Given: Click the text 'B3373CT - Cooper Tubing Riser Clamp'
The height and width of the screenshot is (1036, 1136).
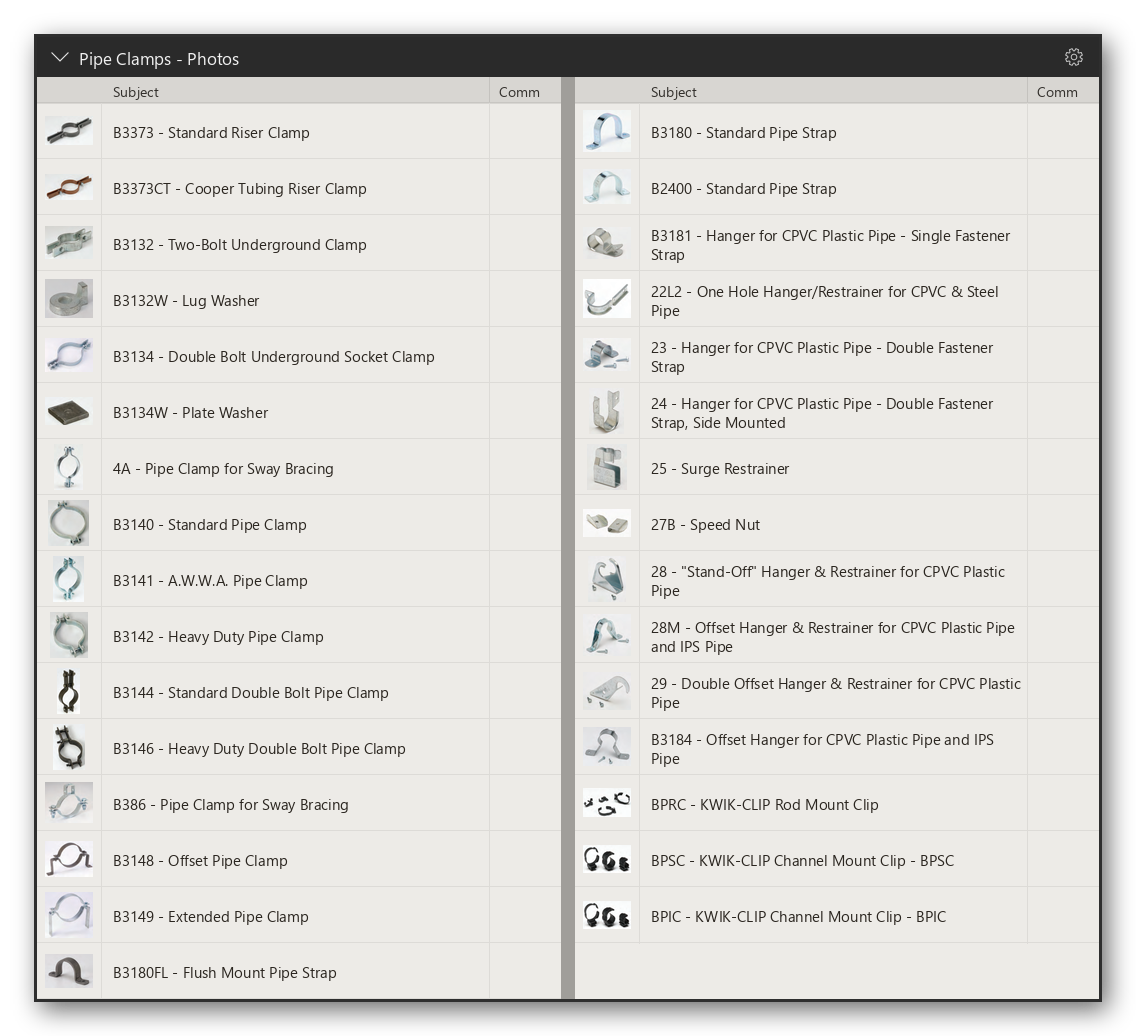Looking at the screenshot, I should point(240,188).
